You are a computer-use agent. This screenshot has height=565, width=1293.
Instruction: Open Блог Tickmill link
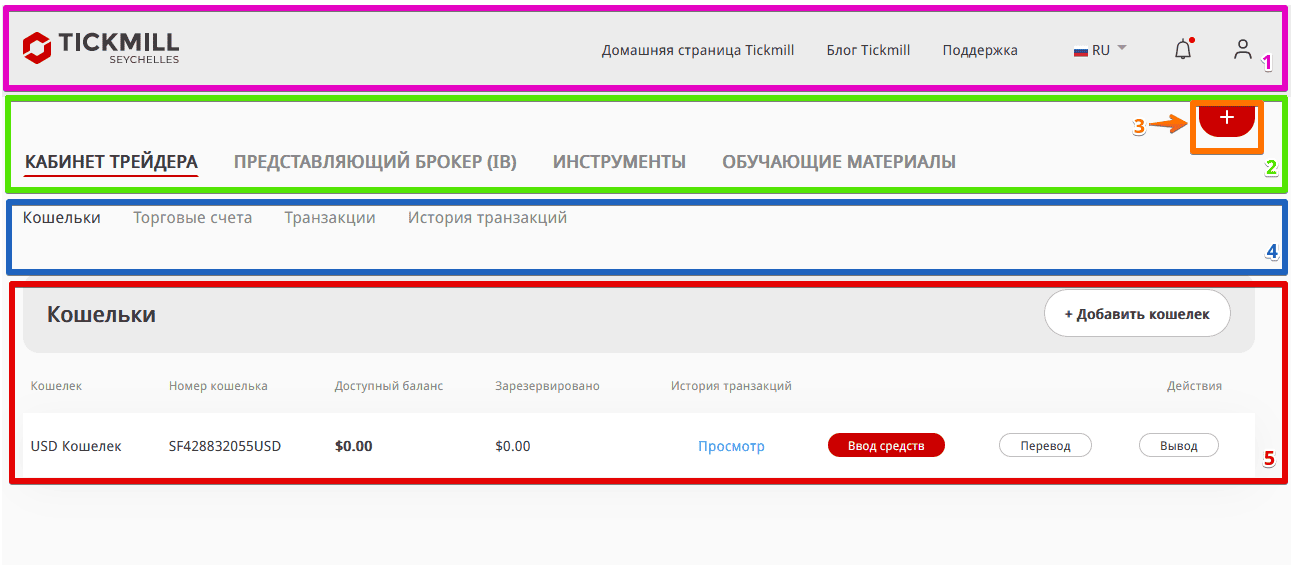pos(869,50)
